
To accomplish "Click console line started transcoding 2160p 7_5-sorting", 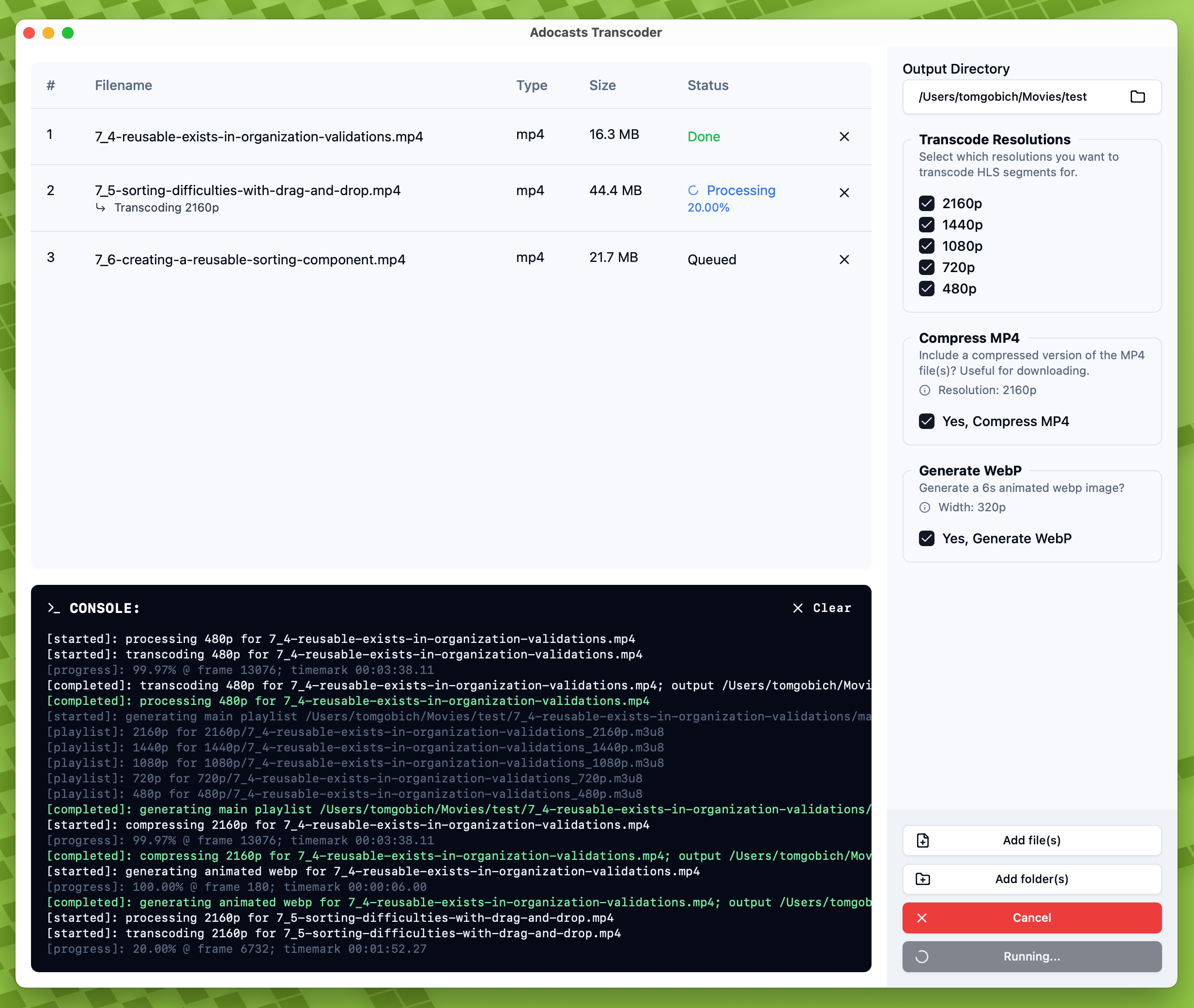I will pyautogui.click(x=334, y=933).
